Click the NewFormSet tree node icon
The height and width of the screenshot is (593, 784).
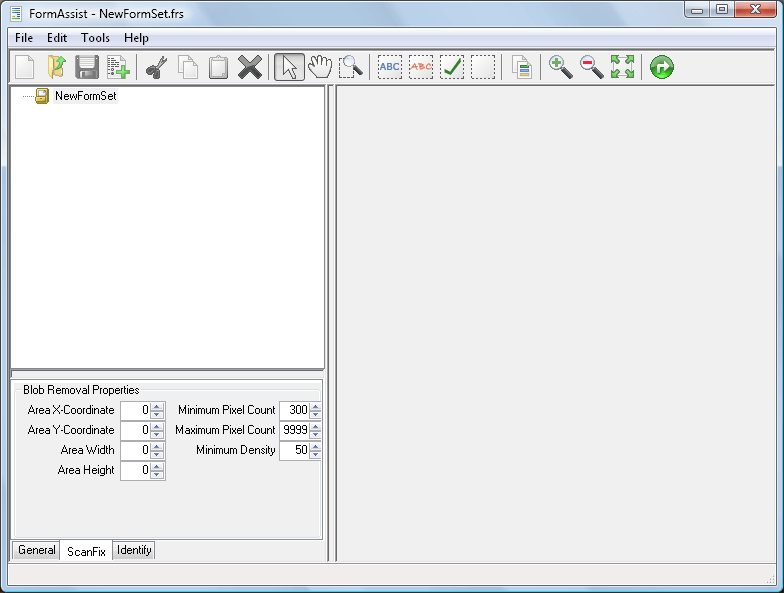(x=42, y=96)
